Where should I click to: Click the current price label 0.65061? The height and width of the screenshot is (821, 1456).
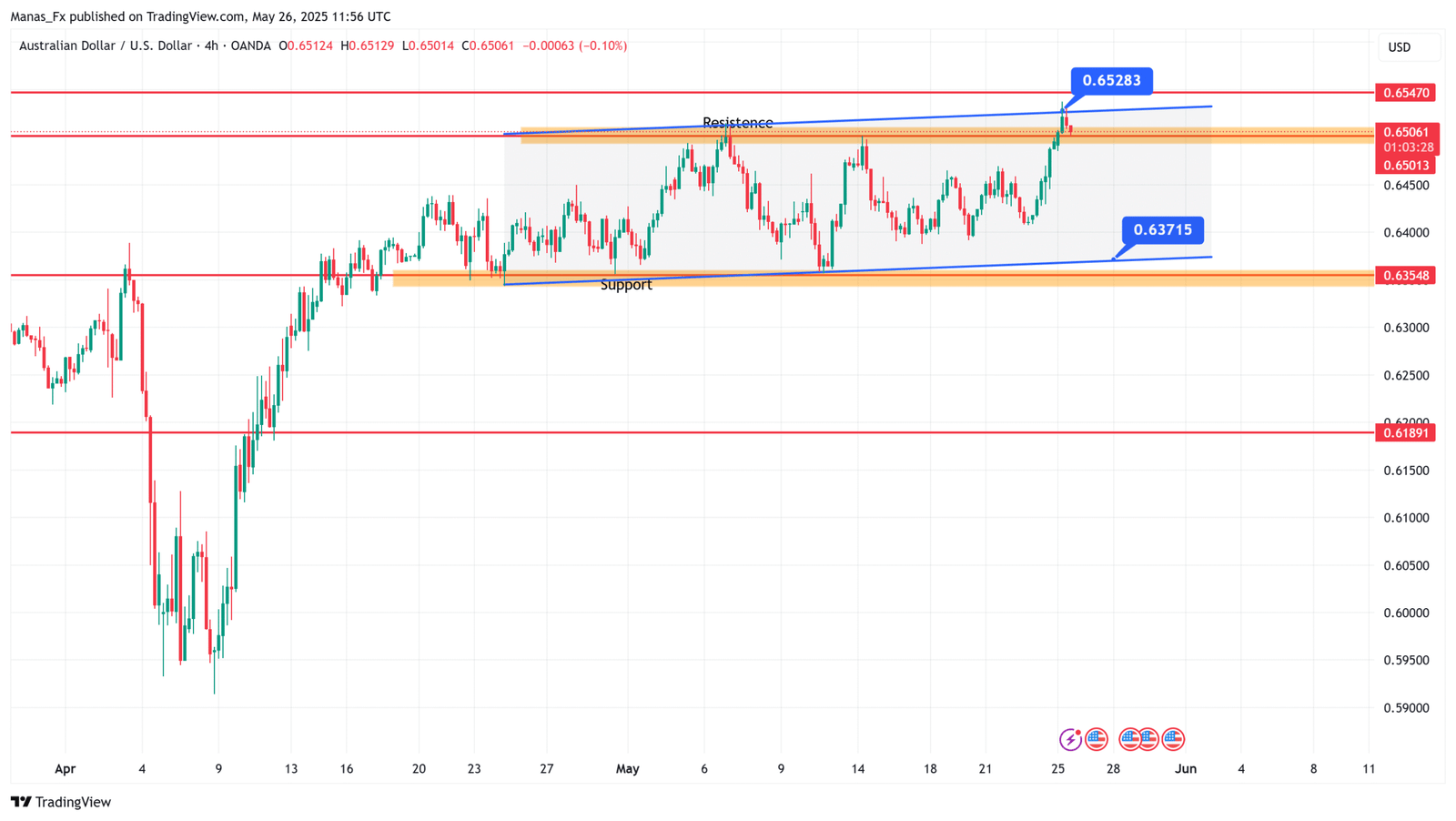click(x=1407, y=133)
